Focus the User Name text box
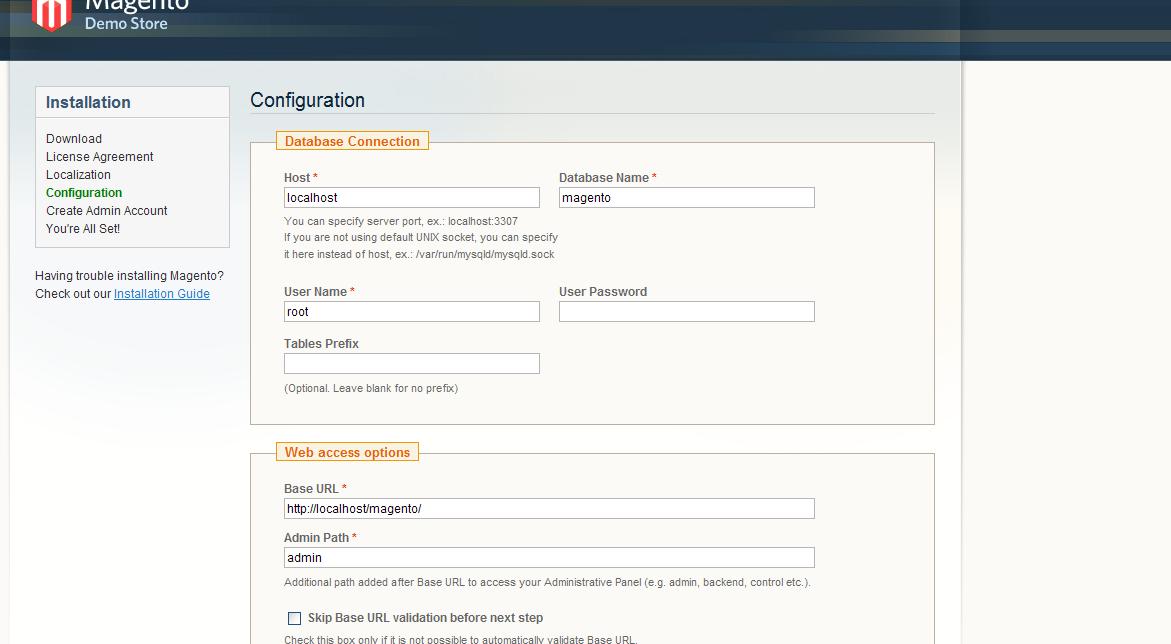The height and width of the screenshot is (644, 1171). click(x=411, y=312)
